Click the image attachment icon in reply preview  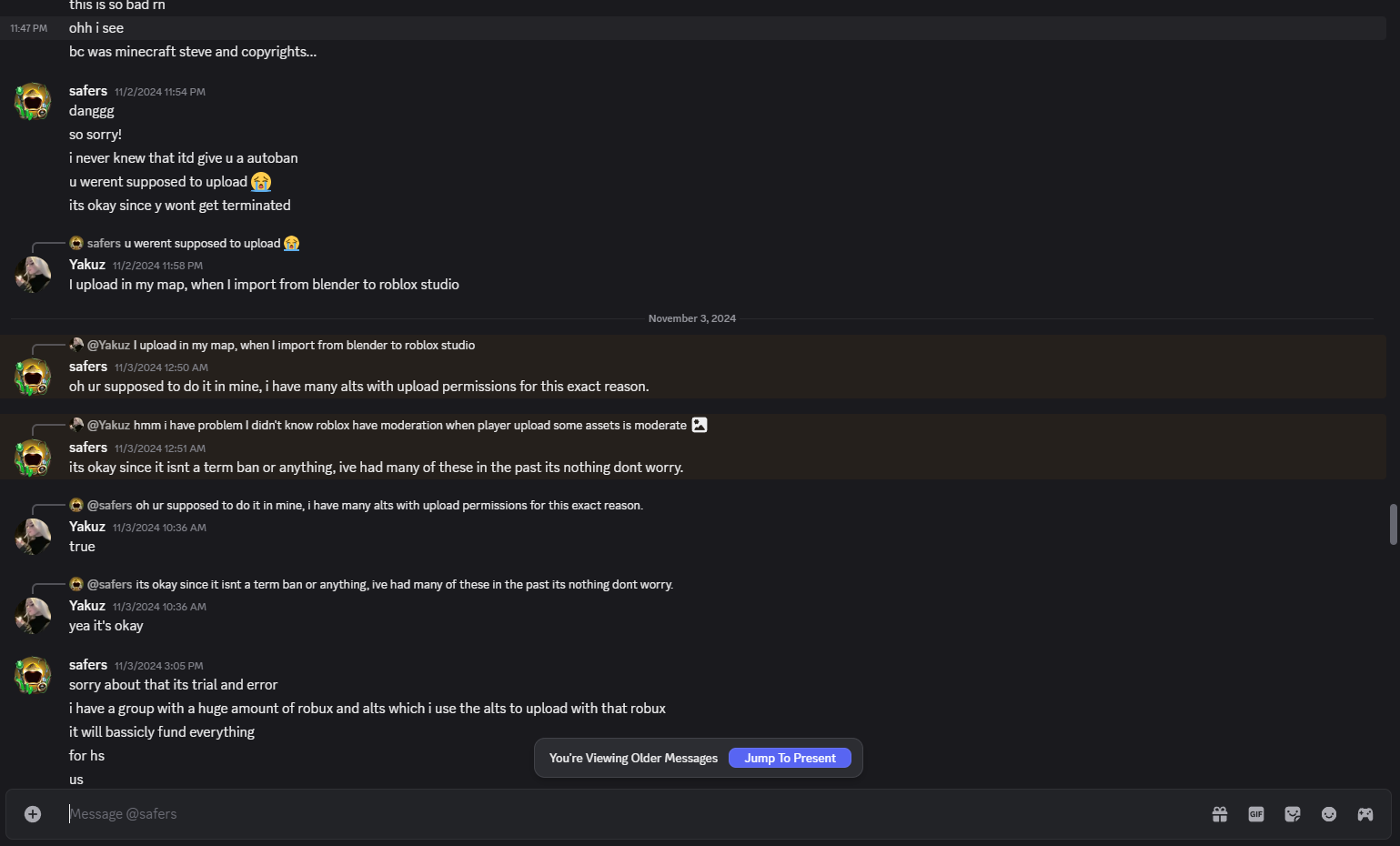700,425
